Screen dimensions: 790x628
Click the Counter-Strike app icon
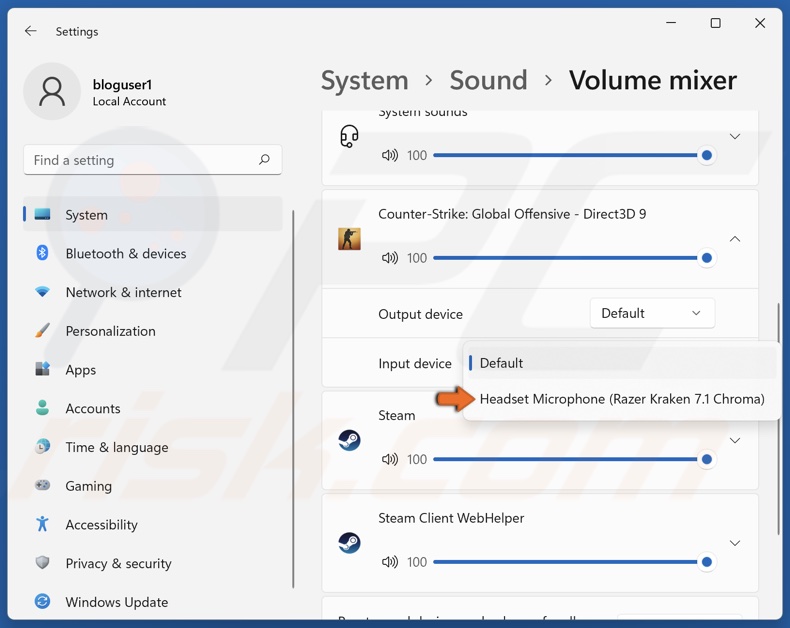[349, 239]
